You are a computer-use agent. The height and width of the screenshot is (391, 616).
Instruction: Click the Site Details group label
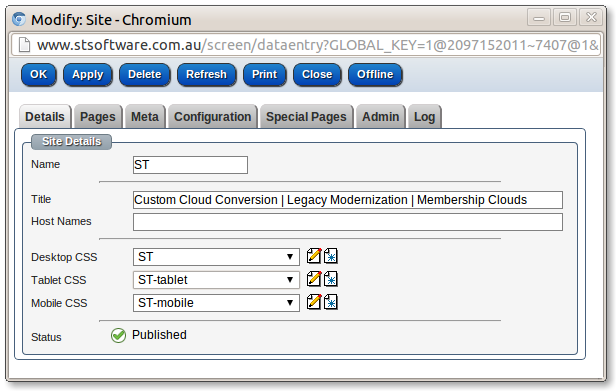pyautogui.click(x=72, y=141)
